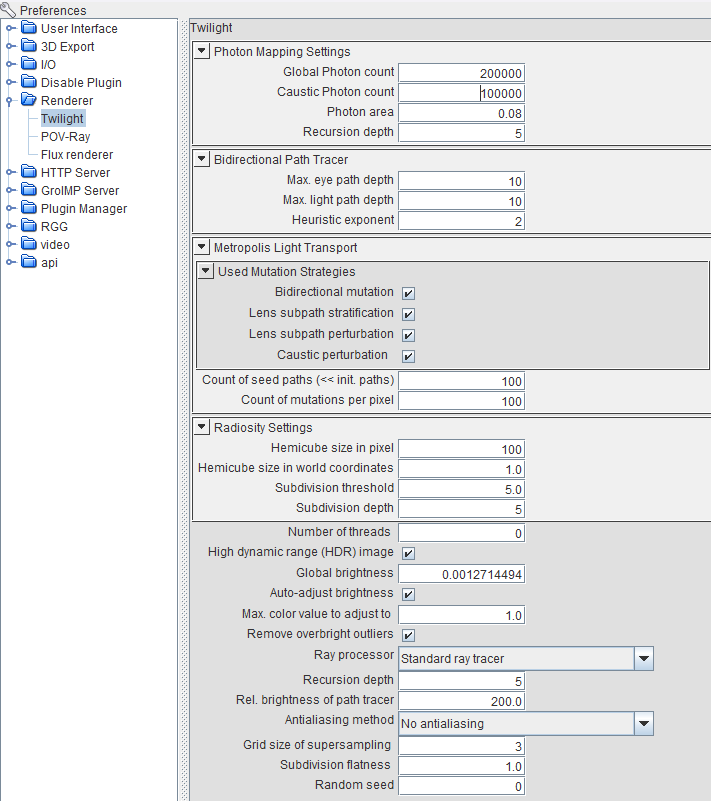
Task: Click the Global brightness input field
Action: click(461, 574)
